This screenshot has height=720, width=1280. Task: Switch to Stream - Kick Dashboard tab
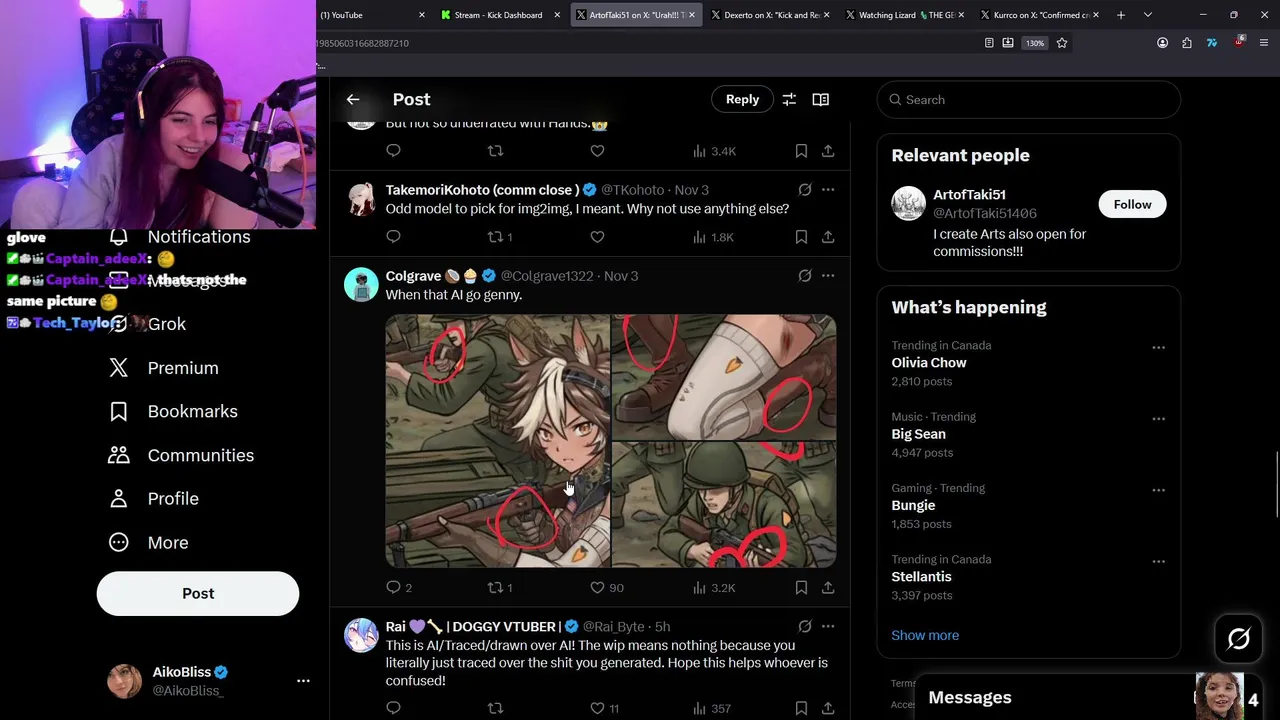(x=498, y=15)
